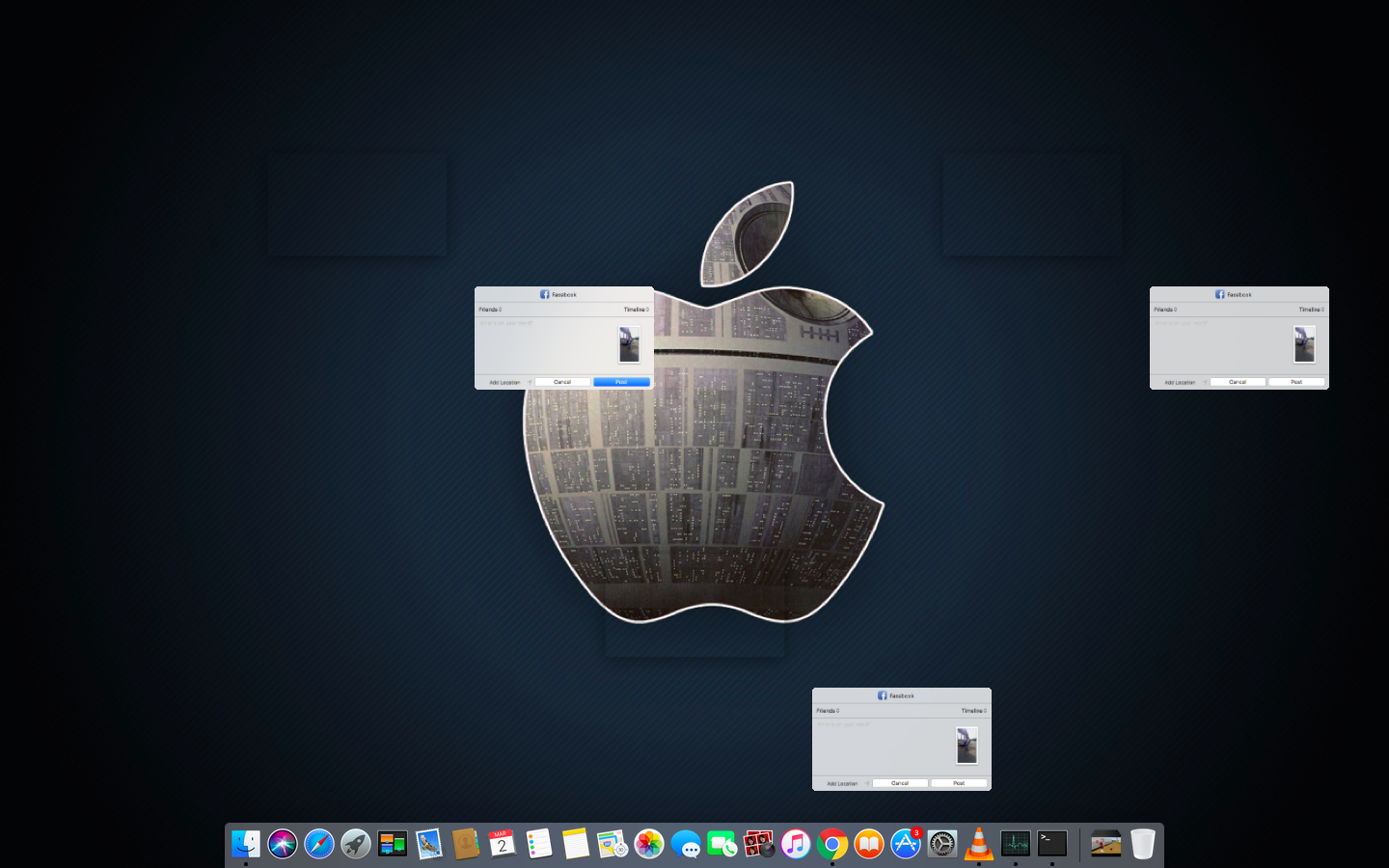1389x868 pixels.
Task: Open the image stack beside Trash
Action: 1106,844
